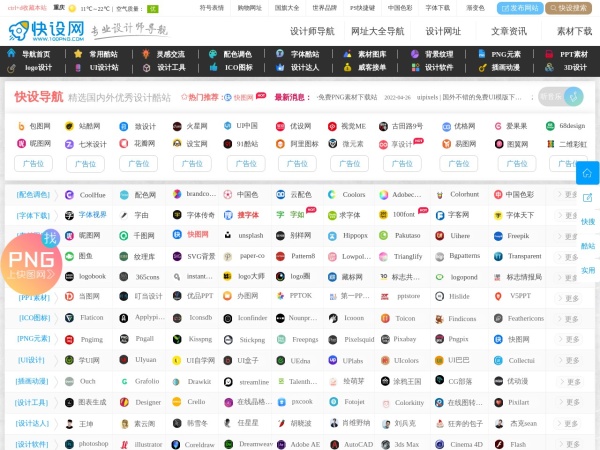Click the Coolors icon

[x=332, y=194]
